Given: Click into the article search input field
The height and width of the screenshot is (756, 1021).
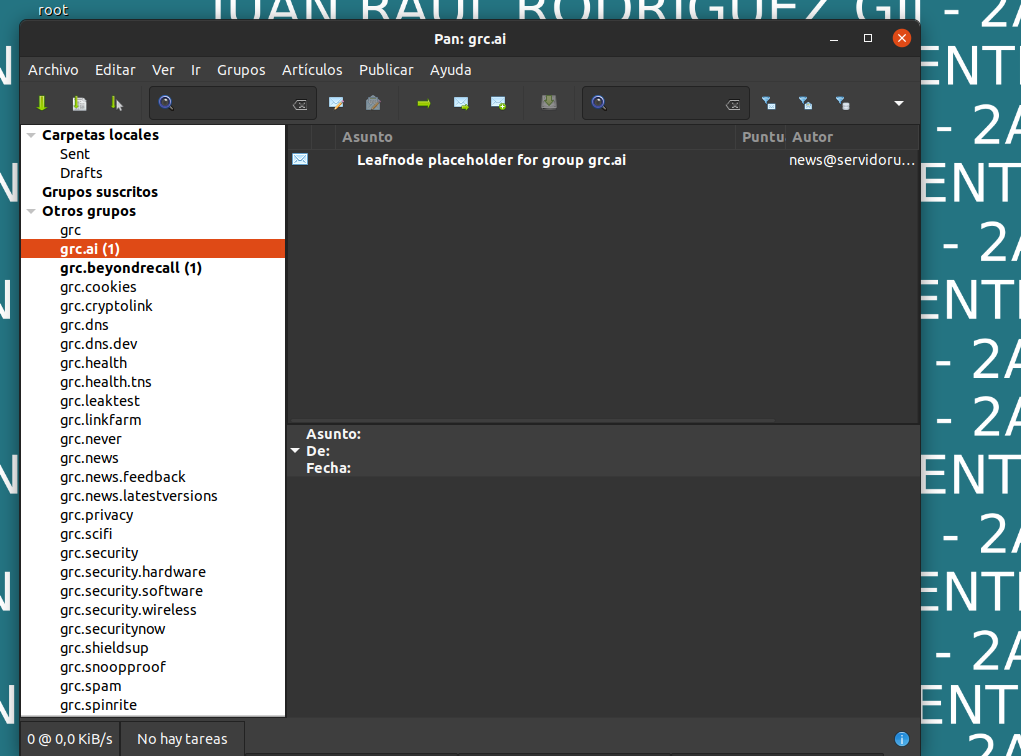Looking at the screenshot, I should coord(666,103).
